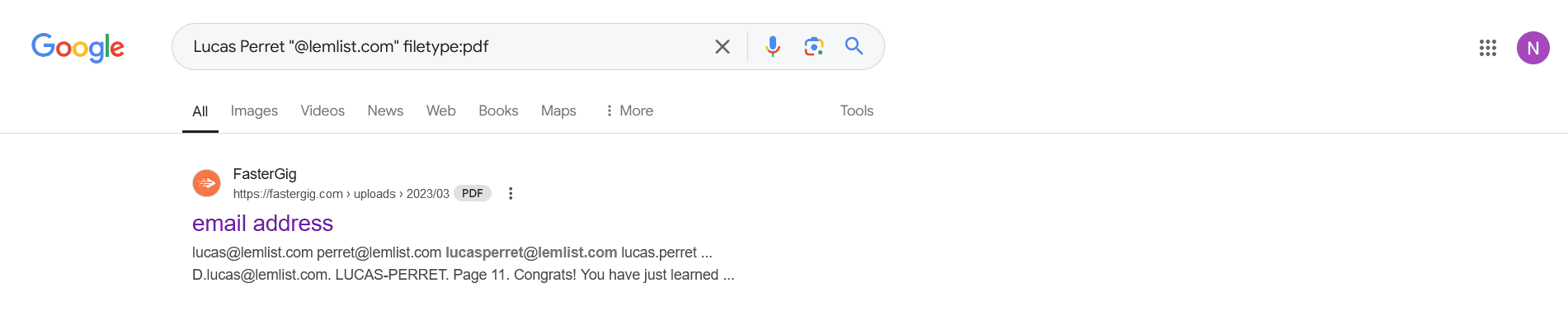Expand the More search filters

(629, 111)
